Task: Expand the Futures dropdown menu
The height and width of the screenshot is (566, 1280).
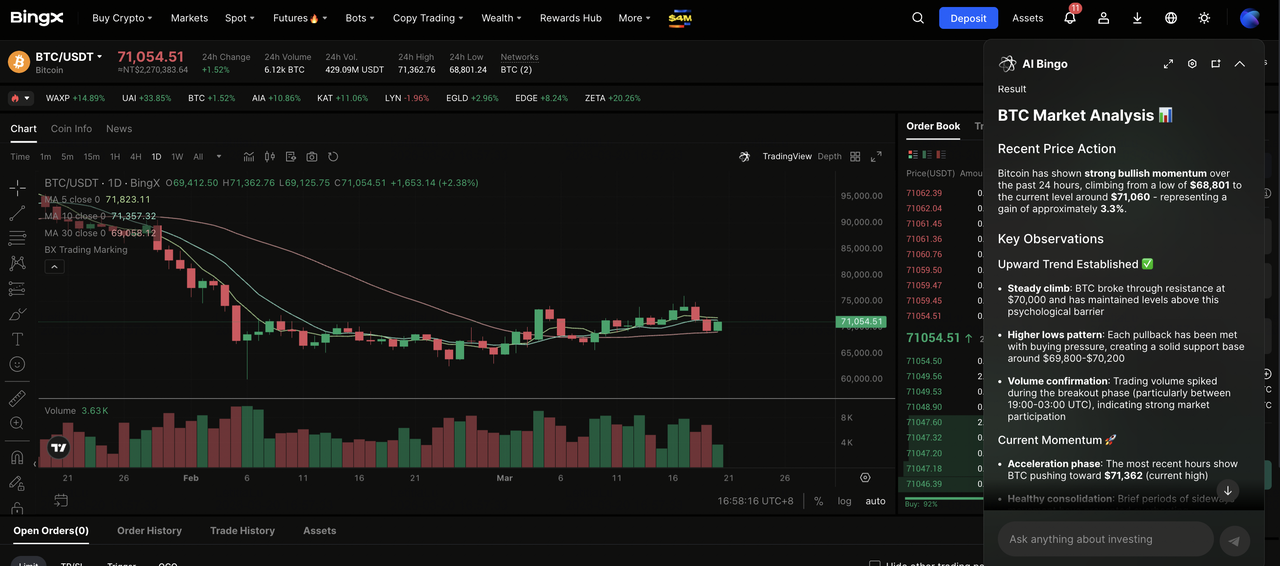Action: click(296, 18)
